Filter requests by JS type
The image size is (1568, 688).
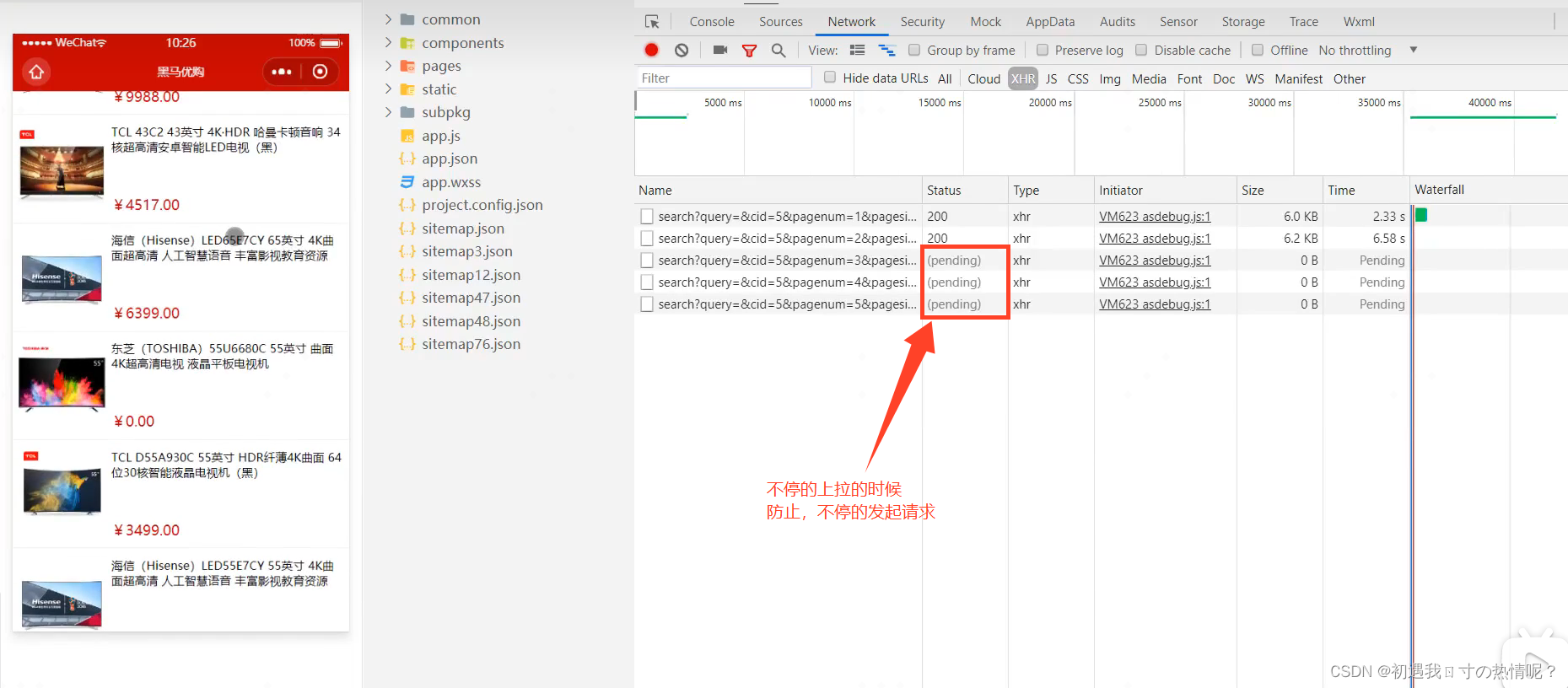[x=1051, y=79]
